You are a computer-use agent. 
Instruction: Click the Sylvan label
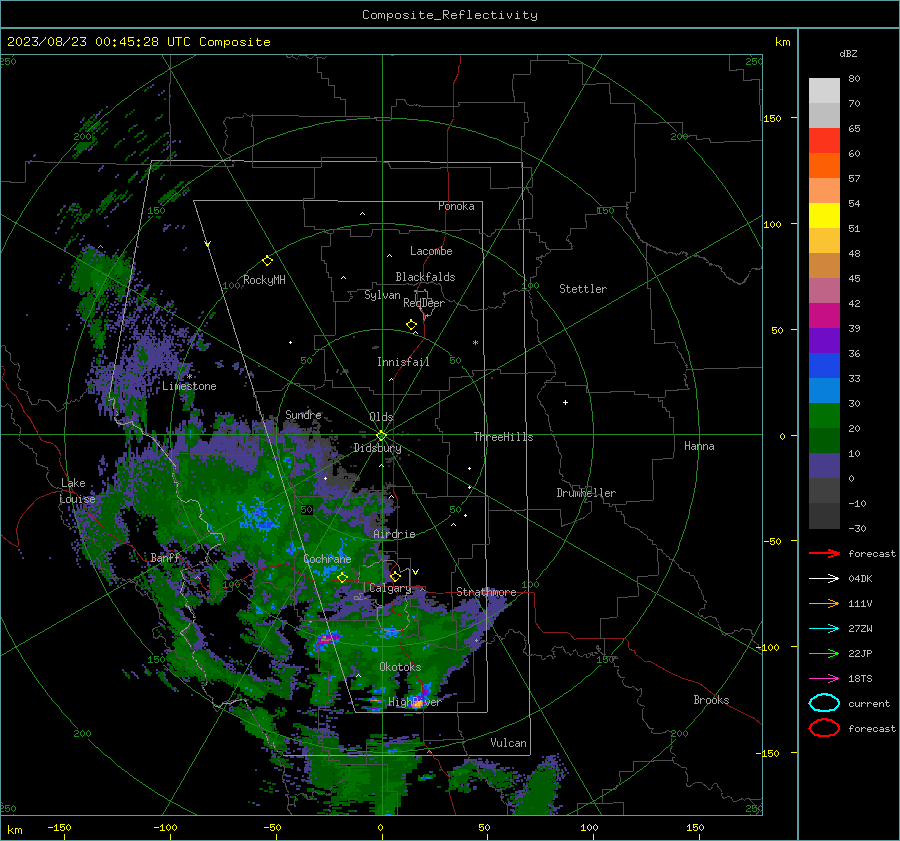point(382,294)
